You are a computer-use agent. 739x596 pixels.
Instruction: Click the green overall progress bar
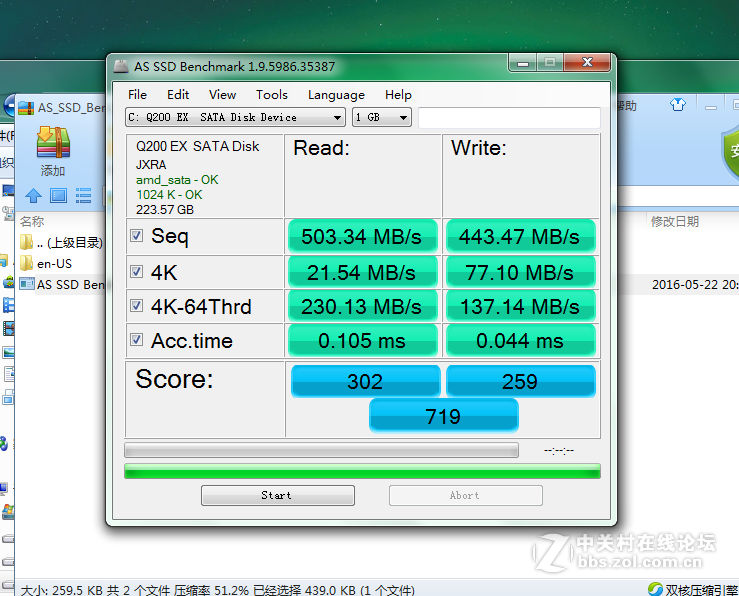click(x=362, y=471)
